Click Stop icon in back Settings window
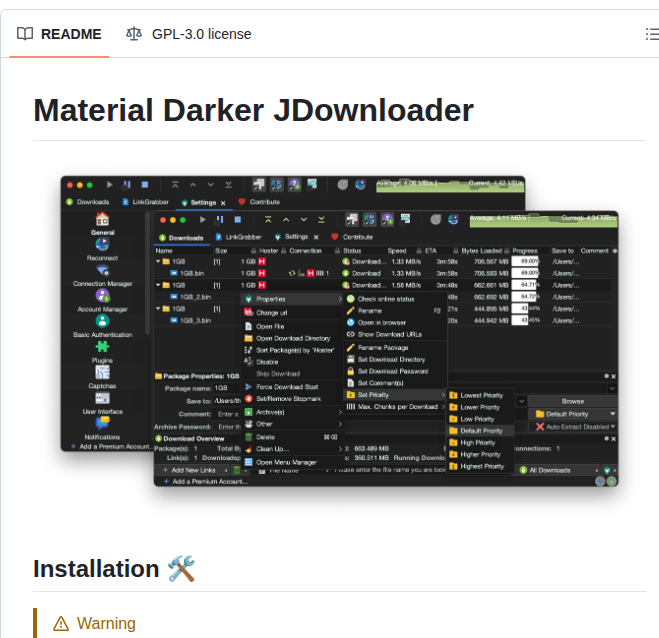 pos(145,185)
